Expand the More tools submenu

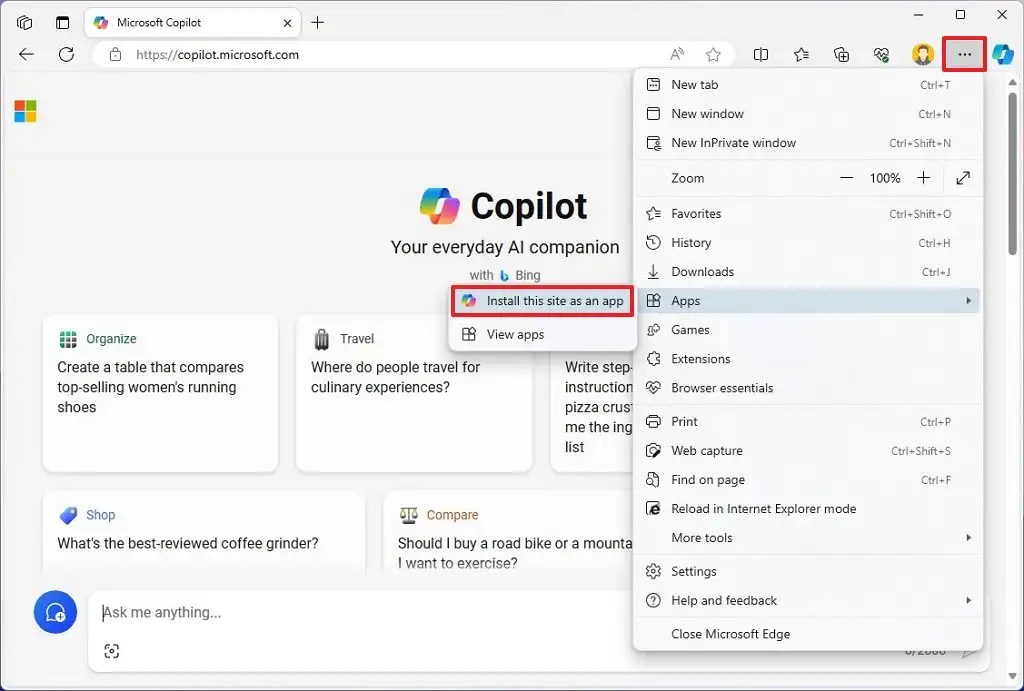click(966, 538)
